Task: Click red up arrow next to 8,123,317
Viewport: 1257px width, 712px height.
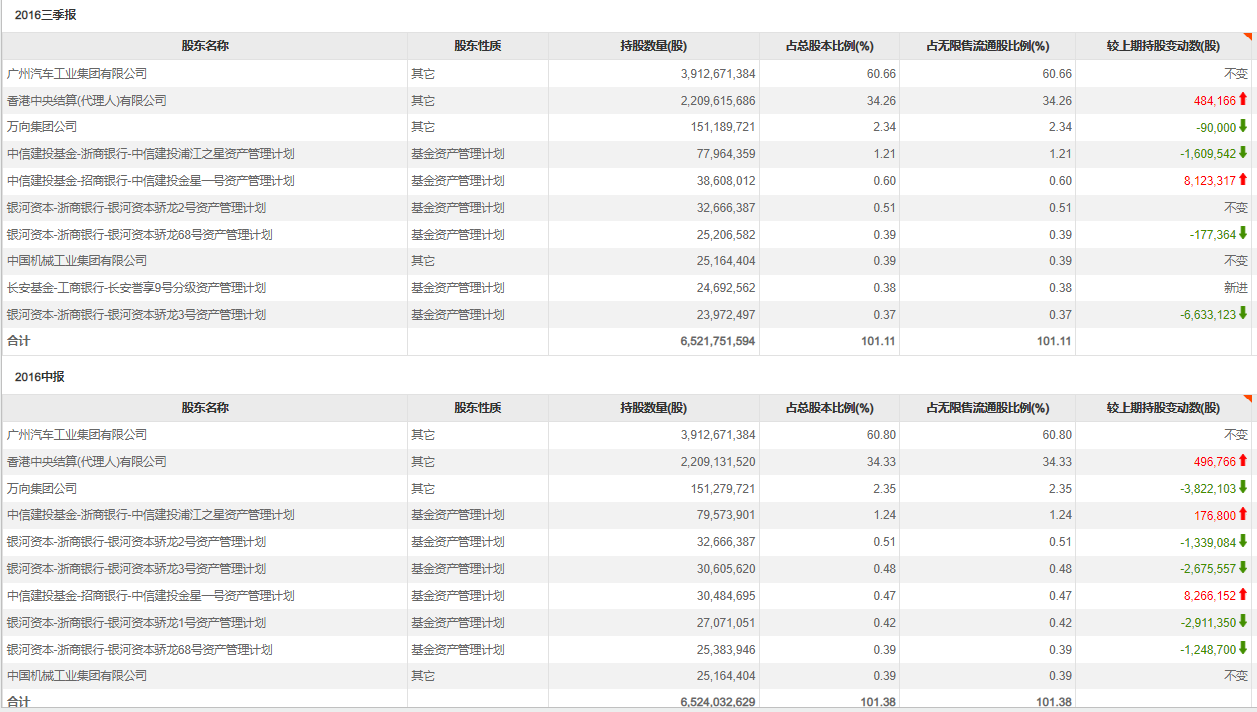Action: (x=1243, y=180)
